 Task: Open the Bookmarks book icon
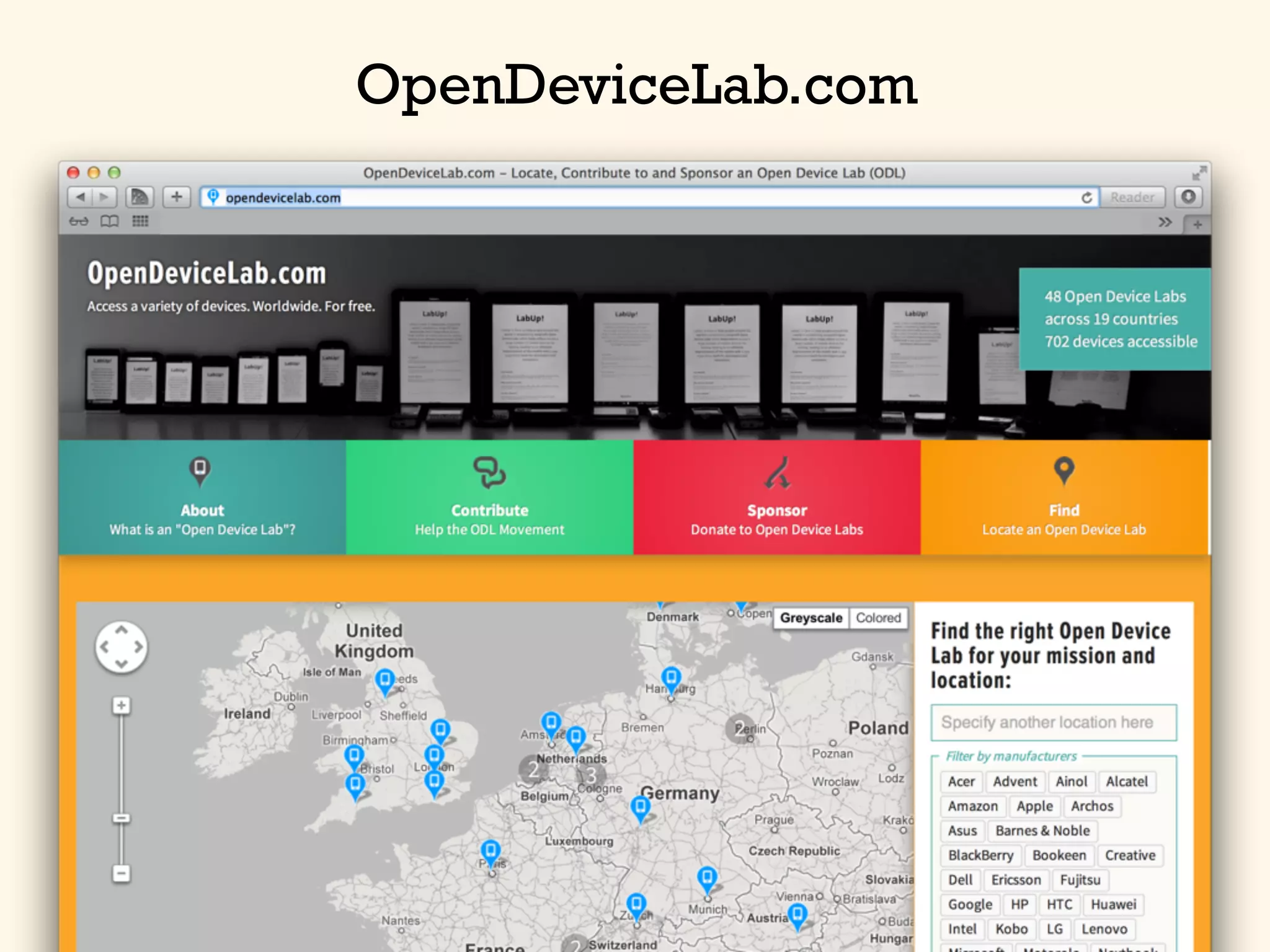click(x=110, y=221)
